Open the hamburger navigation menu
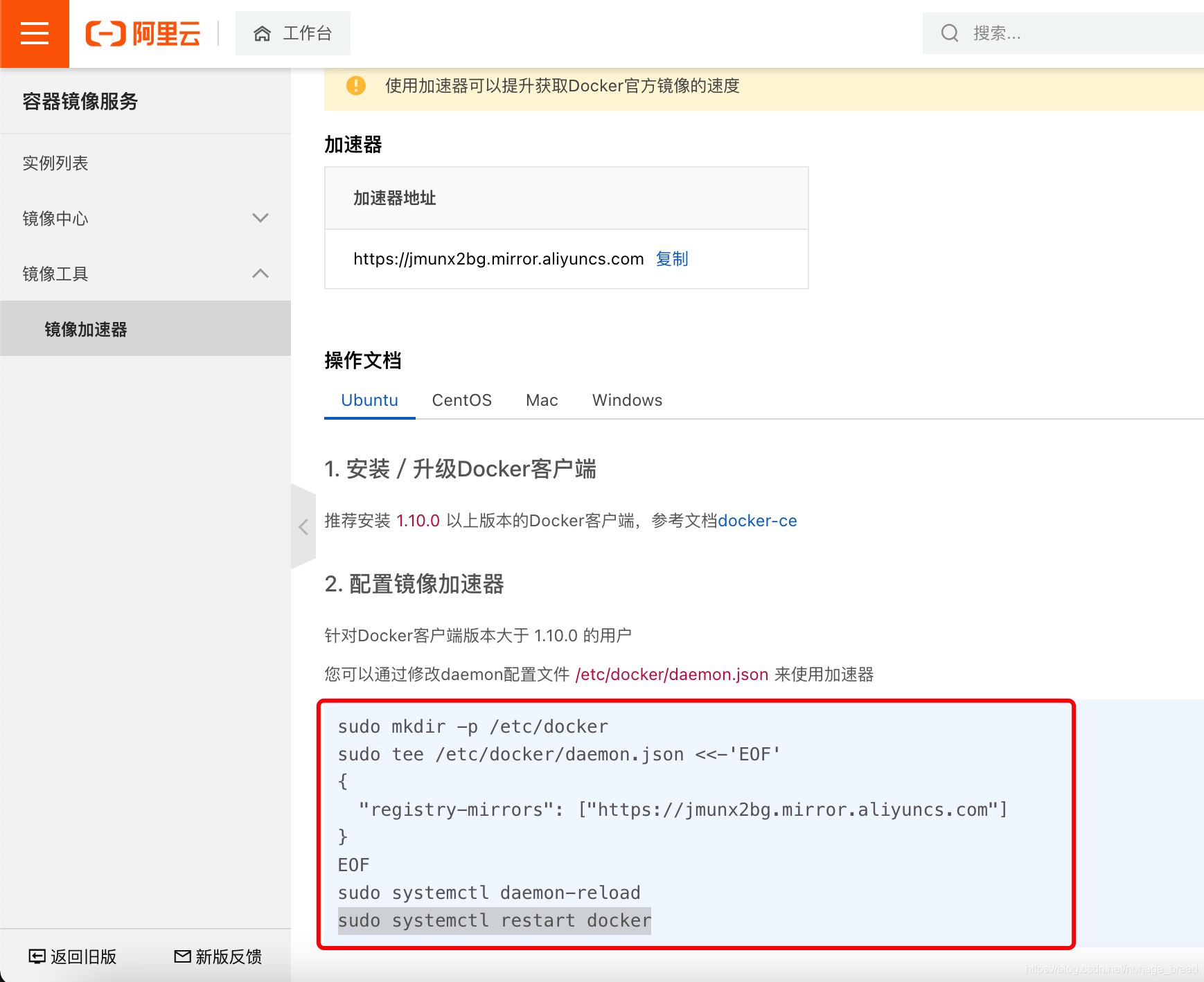 pyautogui.click(x=34, y=33)
